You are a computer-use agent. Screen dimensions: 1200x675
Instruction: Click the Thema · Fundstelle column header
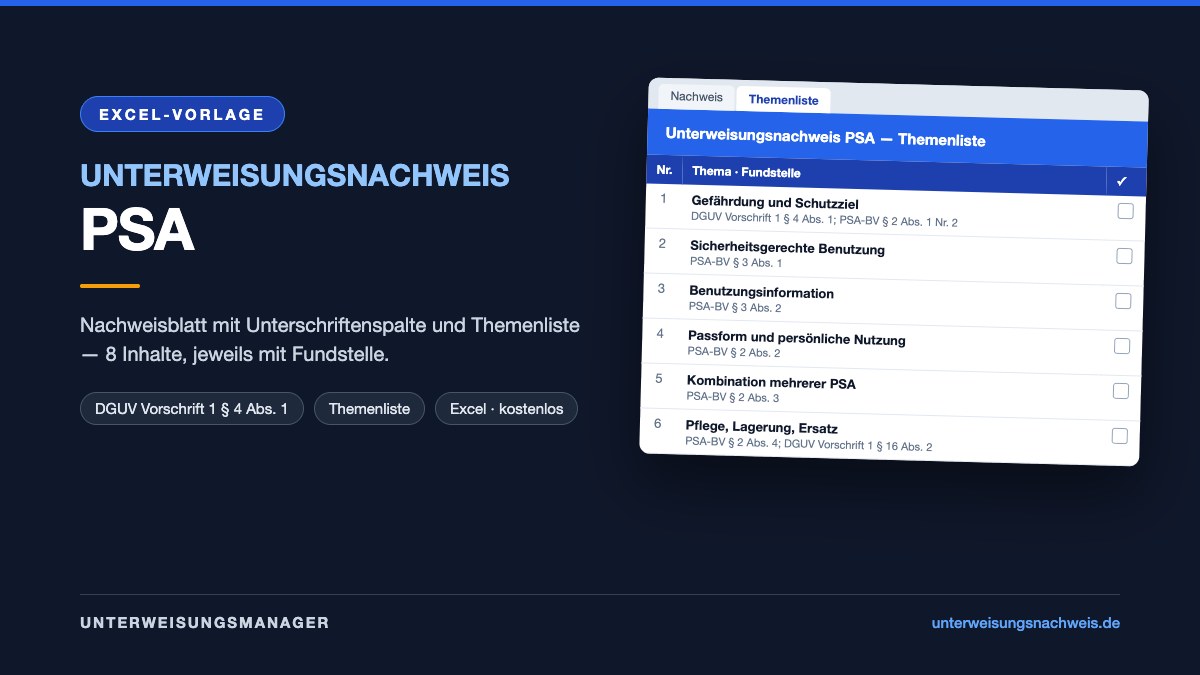pos(746,172)
